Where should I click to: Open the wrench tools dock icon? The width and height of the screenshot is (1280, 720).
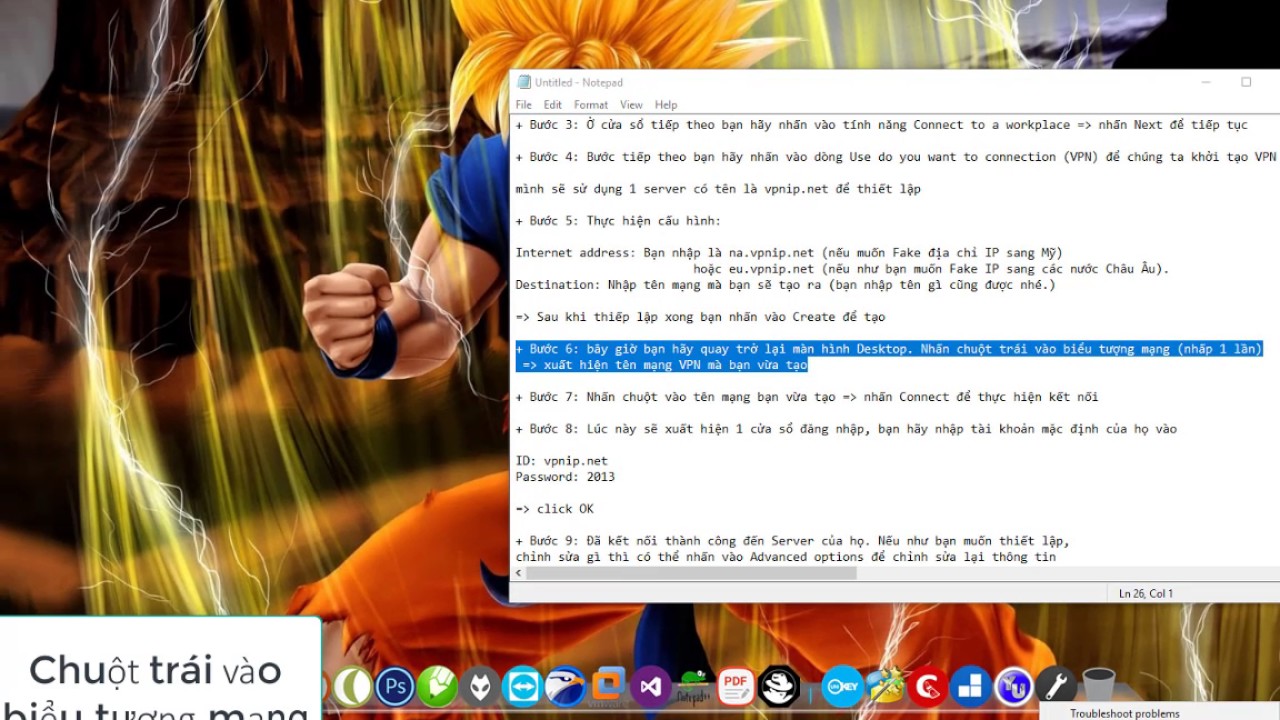[1055, 687]
